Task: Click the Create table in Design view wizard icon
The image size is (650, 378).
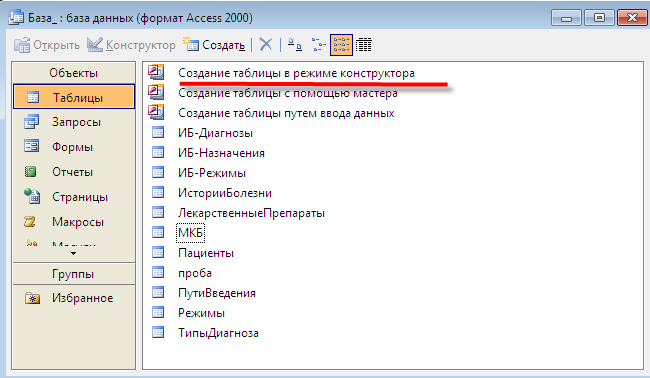Action: click(156, 73)
